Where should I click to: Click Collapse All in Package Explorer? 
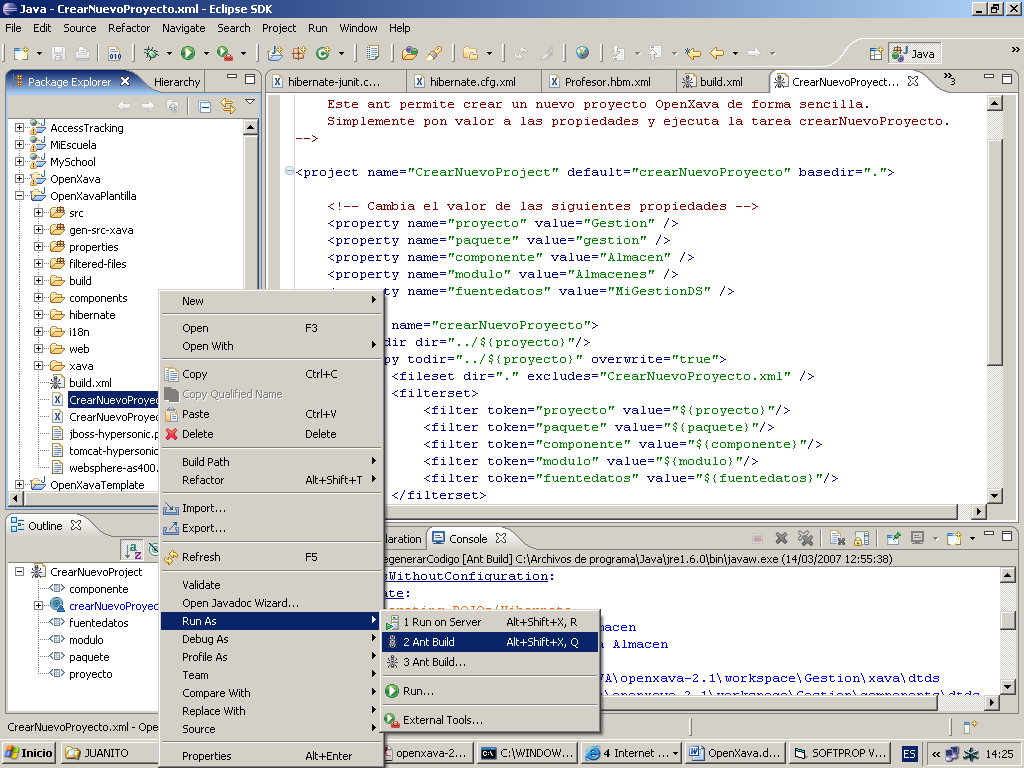pyautogui.click(x=204, y=106)
